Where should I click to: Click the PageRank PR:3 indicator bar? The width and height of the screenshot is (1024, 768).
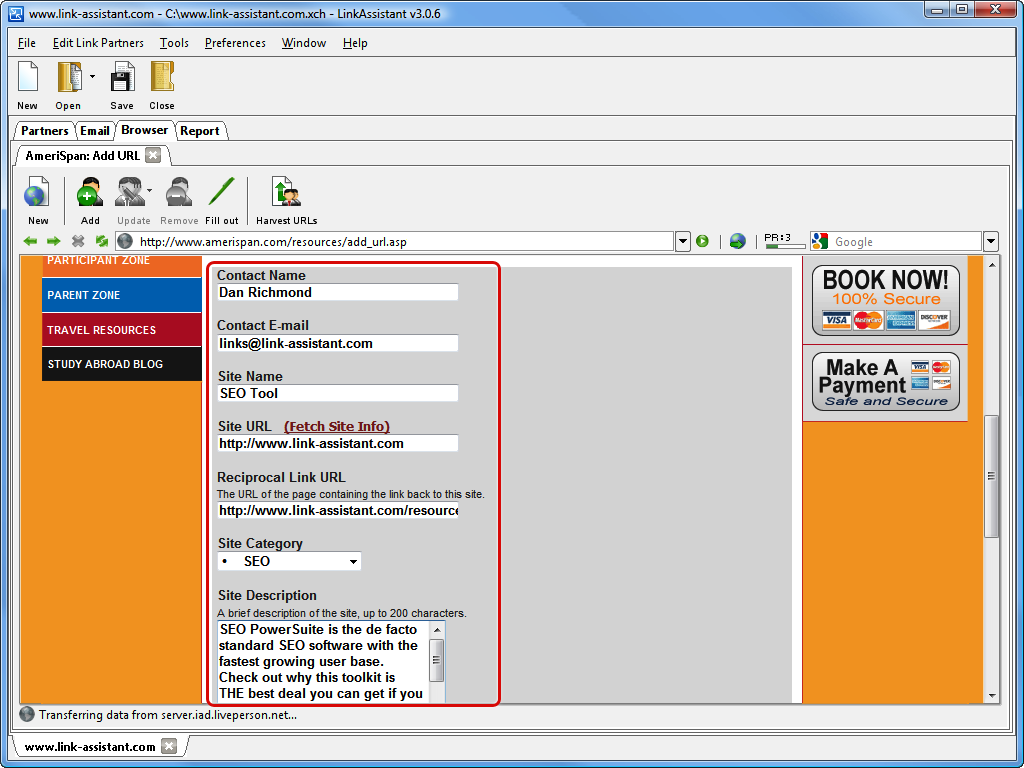[x=784, y=241]
